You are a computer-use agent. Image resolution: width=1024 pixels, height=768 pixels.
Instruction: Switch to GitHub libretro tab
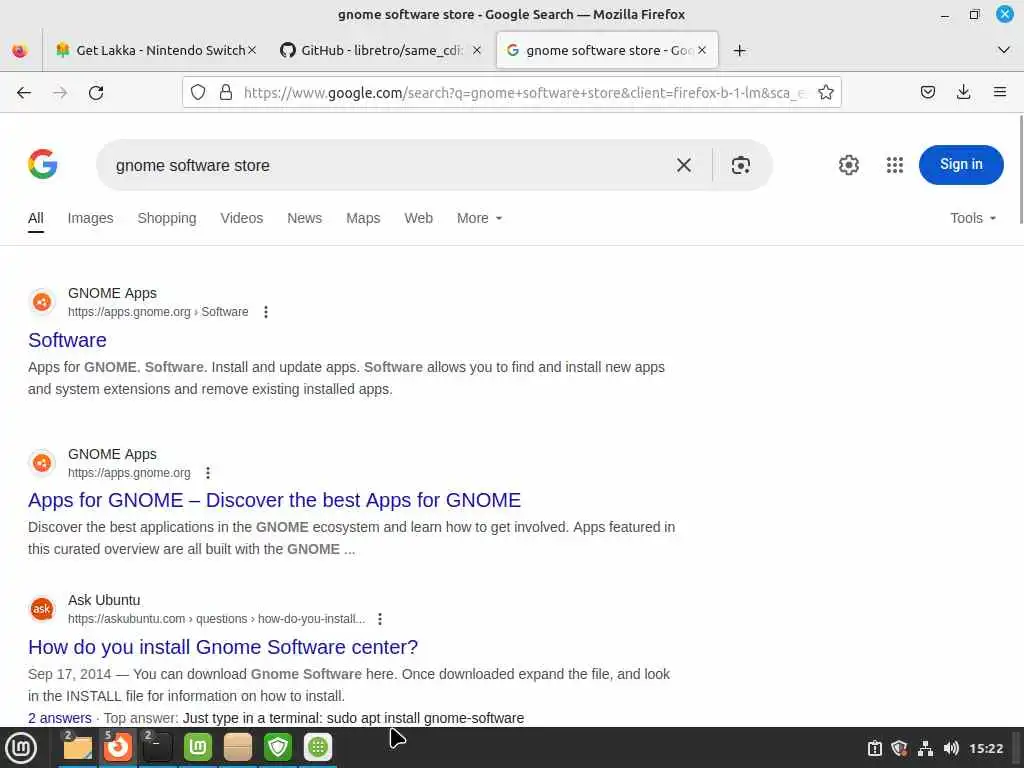click(382, 50)
